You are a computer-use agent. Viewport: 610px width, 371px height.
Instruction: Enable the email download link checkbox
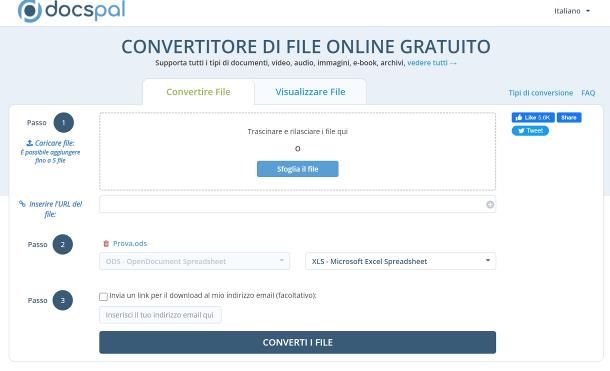103,297
